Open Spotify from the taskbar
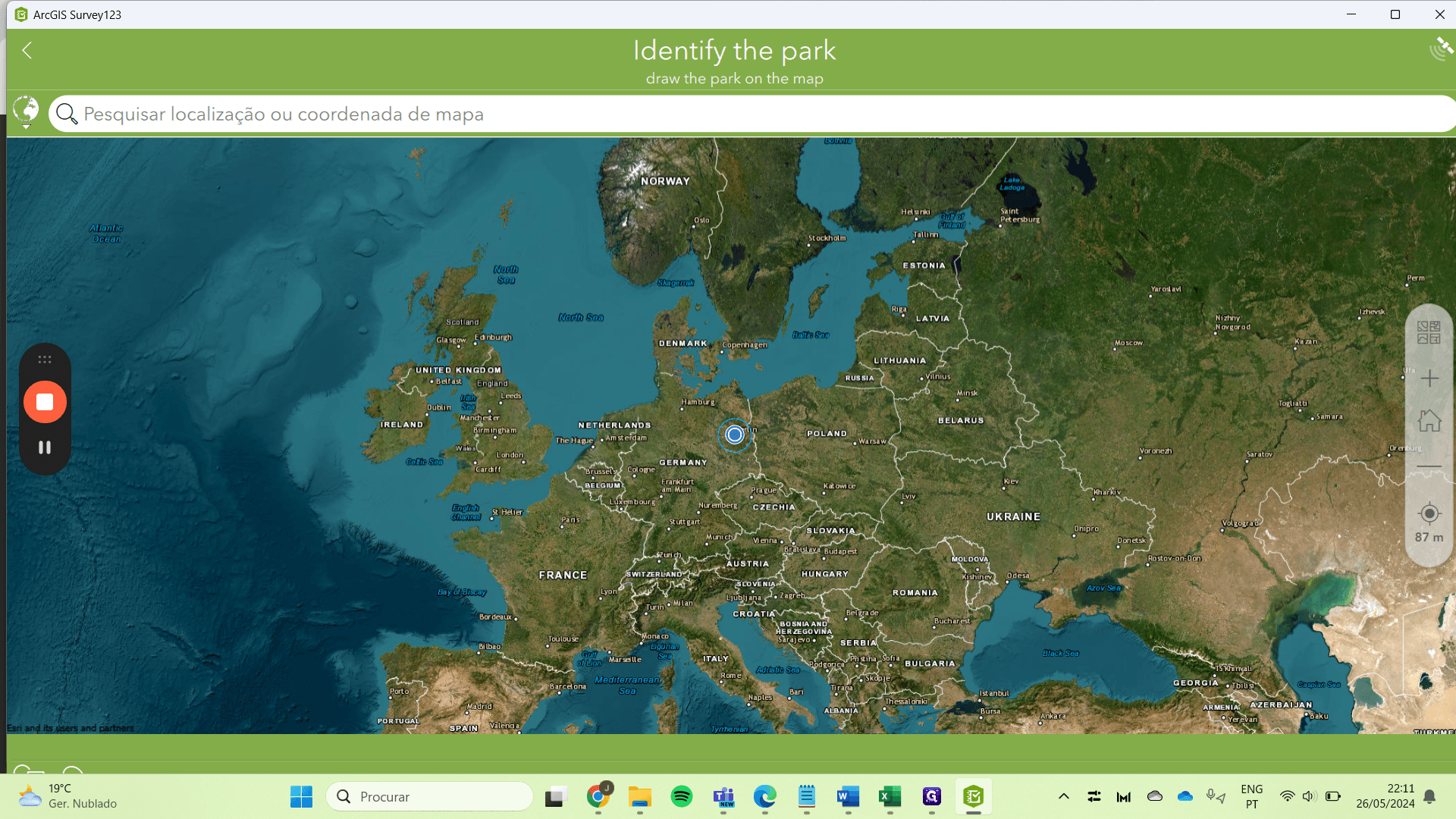Screen dimensions: 1456x819 (682, 796)
